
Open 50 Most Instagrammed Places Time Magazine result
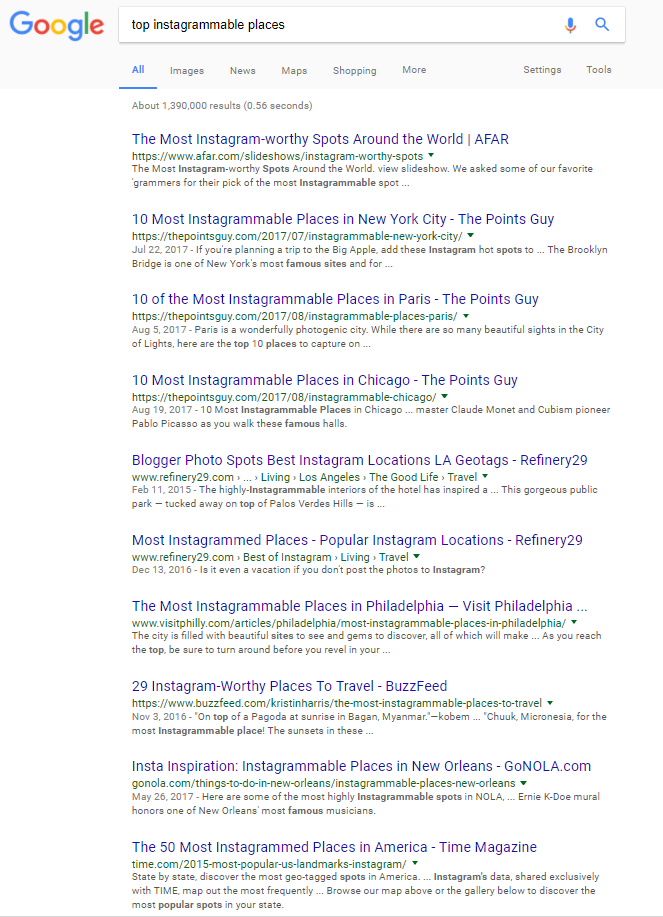[x=334, y=847]
